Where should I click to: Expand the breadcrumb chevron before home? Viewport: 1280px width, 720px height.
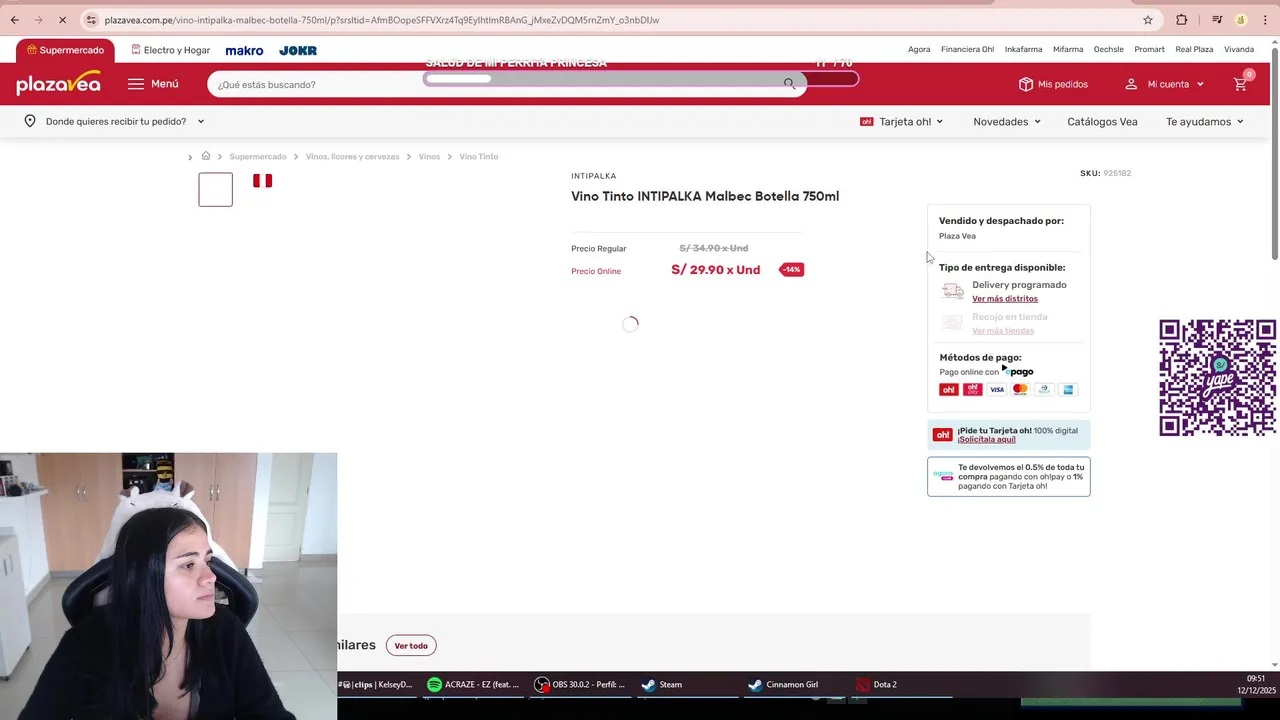coord(190,157)
